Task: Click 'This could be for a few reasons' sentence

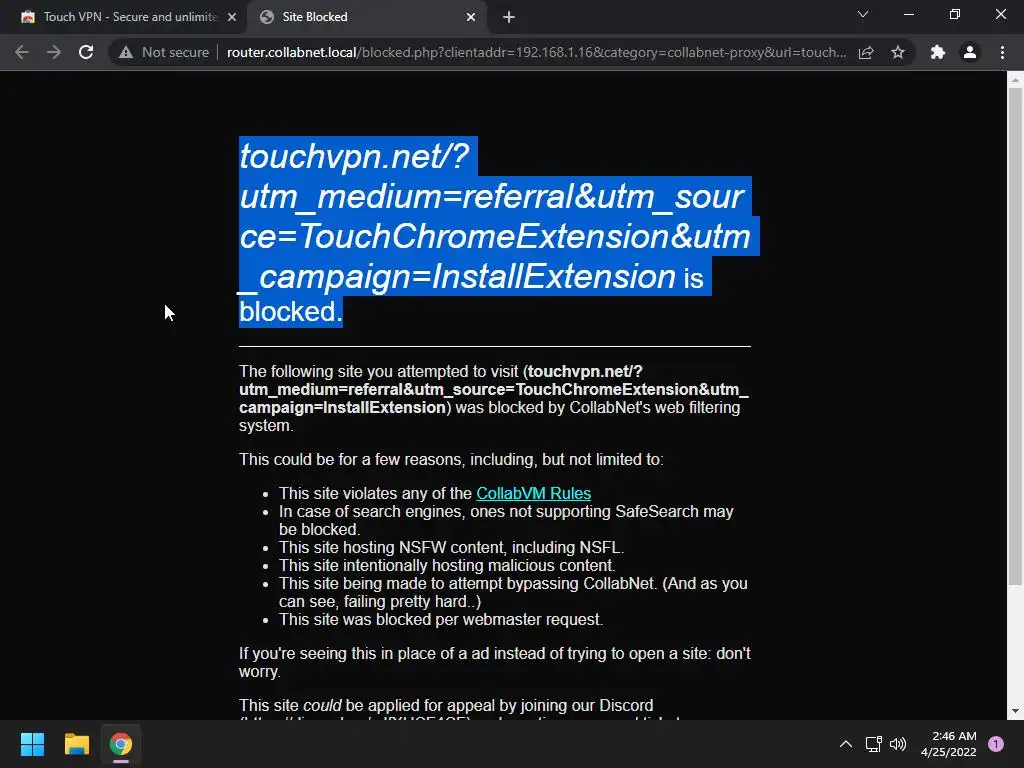Action: [x=451, y=459]
